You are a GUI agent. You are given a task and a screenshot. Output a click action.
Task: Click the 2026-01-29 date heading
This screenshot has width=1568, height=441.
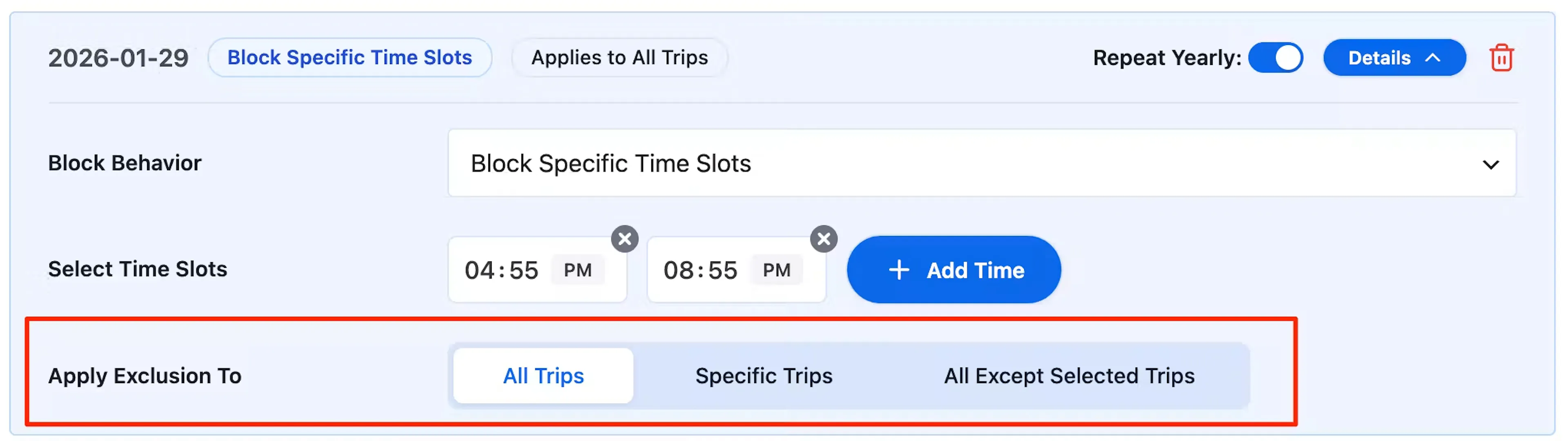point(118,58)
